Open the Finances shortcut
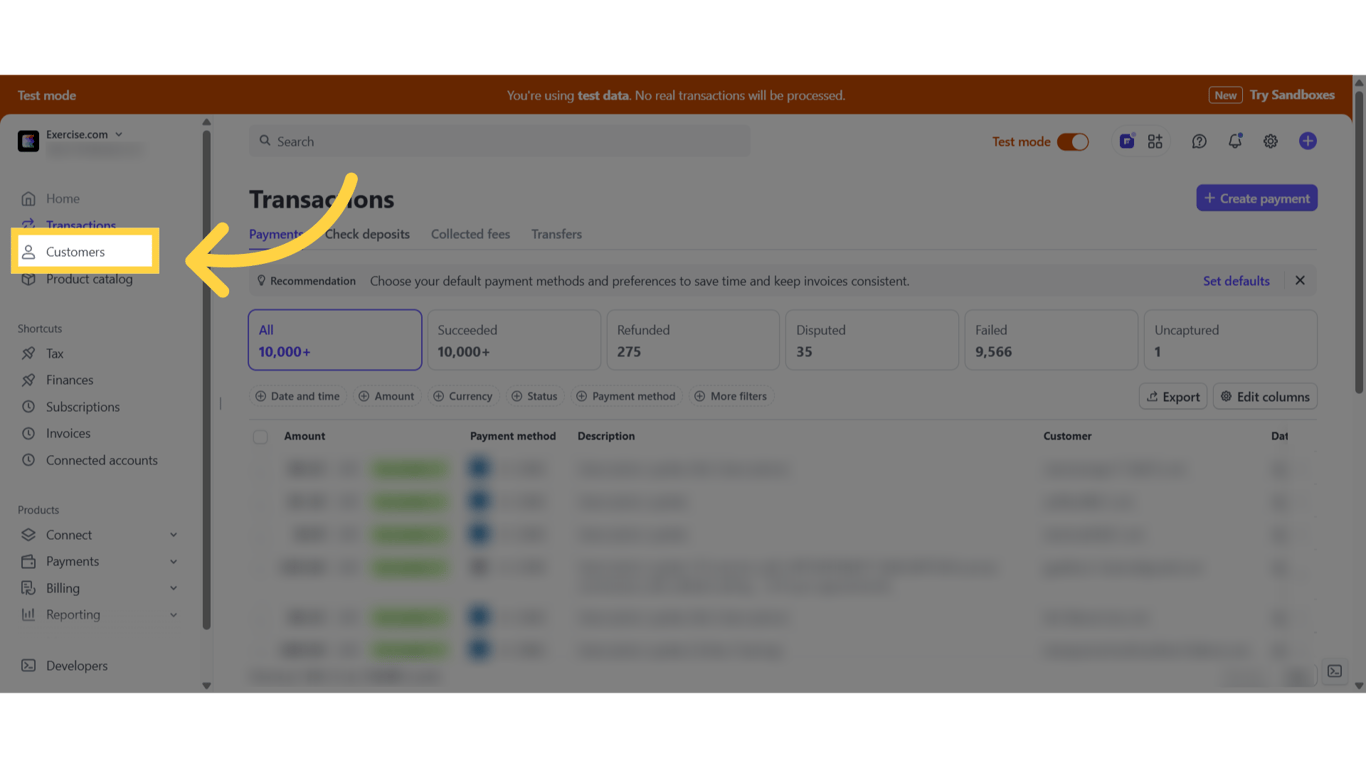This screenshot has width=1366, height=768. (68, 379)
